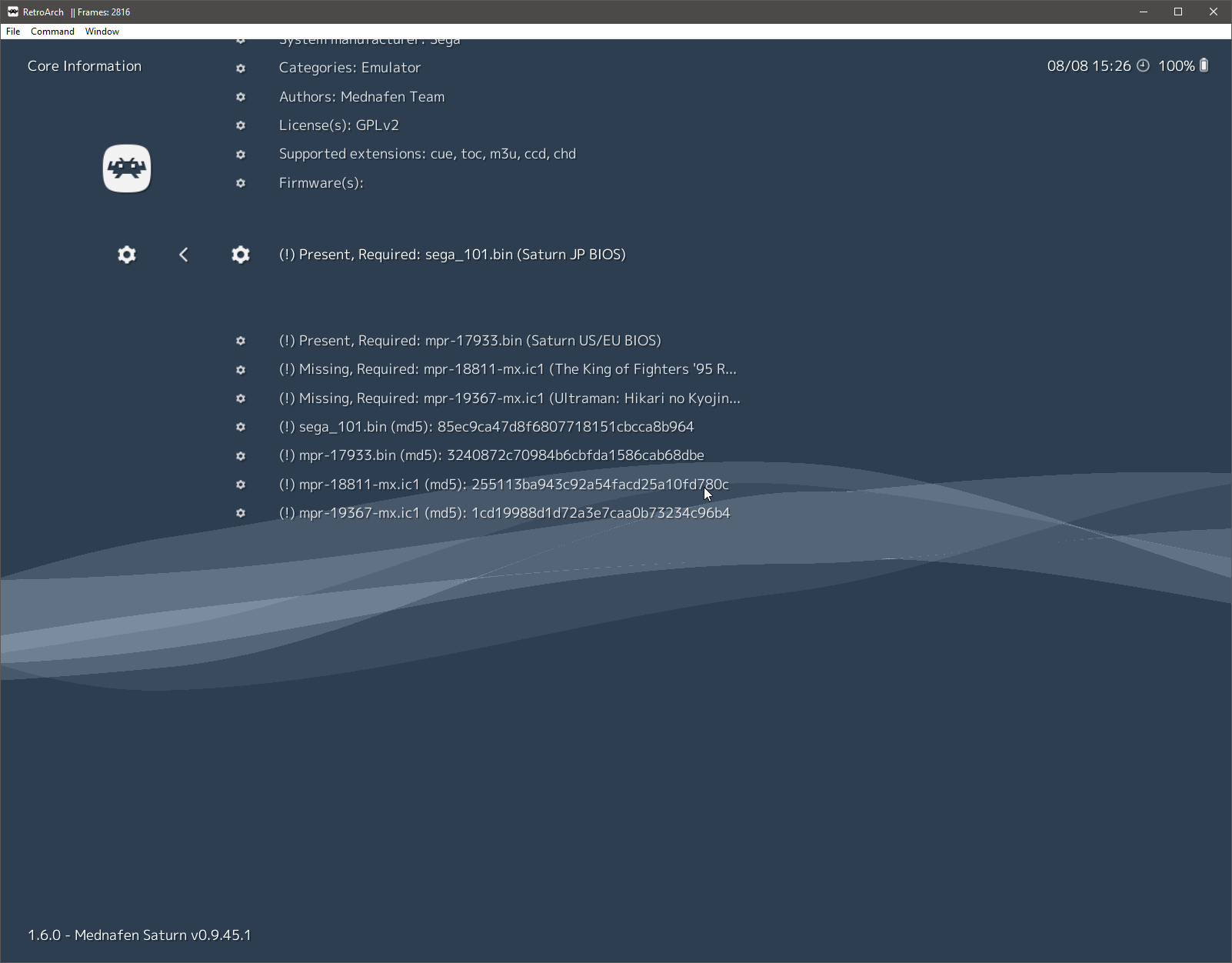Click gear icon next to Categories: Emulator
This screenshot has width=1232, height=963.
click(241, 68)
